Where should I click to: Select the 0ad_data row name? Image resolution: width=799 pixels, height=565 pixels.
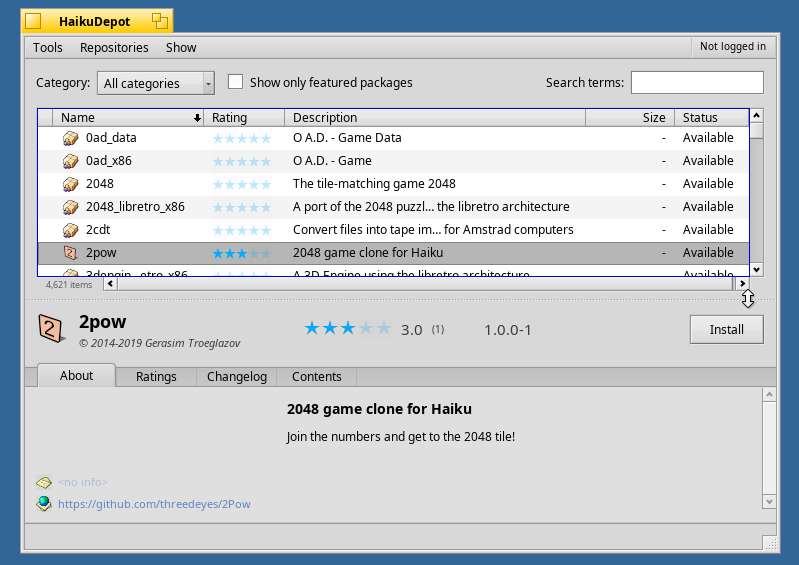111,138
